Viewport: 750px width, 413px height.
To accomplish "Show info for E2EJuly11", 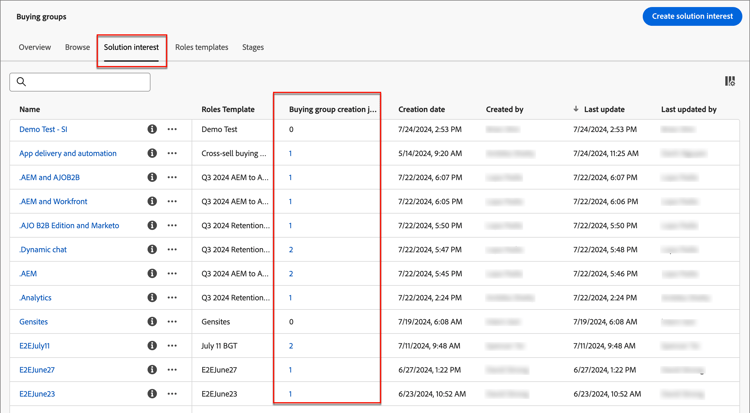I will pyautogui.click(x=152, y=346).
